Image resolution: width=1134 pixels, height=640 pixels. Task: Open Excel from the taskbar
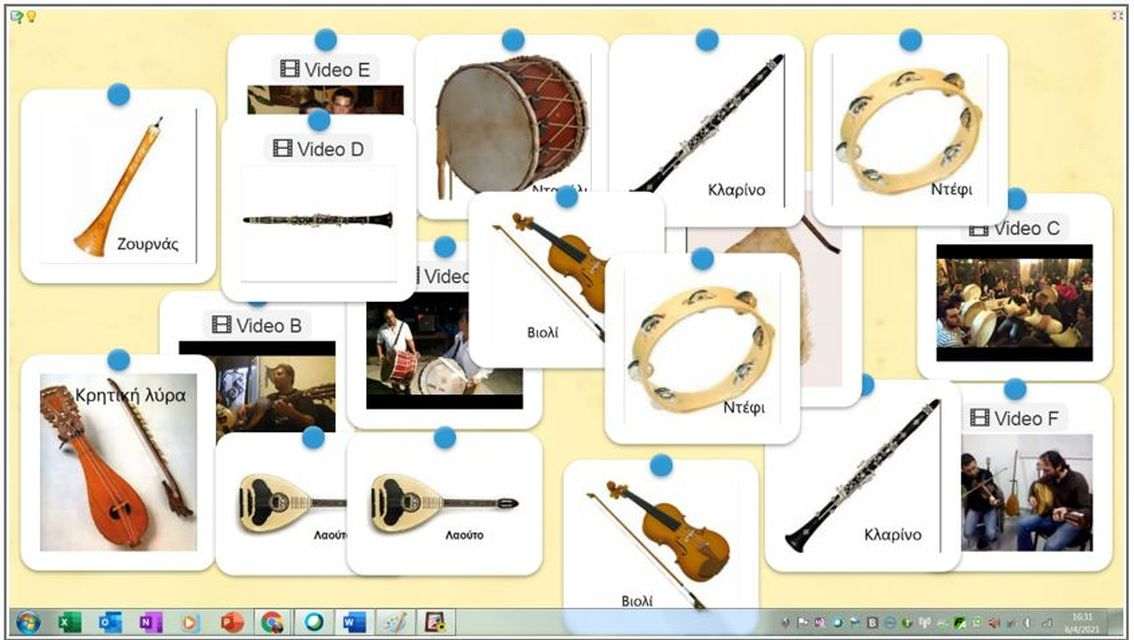69,622
